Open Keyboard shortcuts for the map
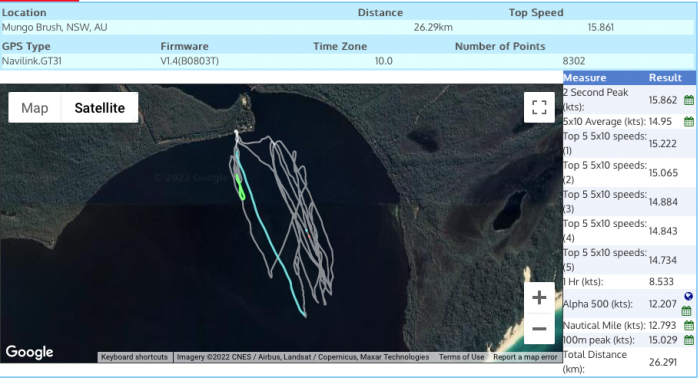 pos(134,357)
